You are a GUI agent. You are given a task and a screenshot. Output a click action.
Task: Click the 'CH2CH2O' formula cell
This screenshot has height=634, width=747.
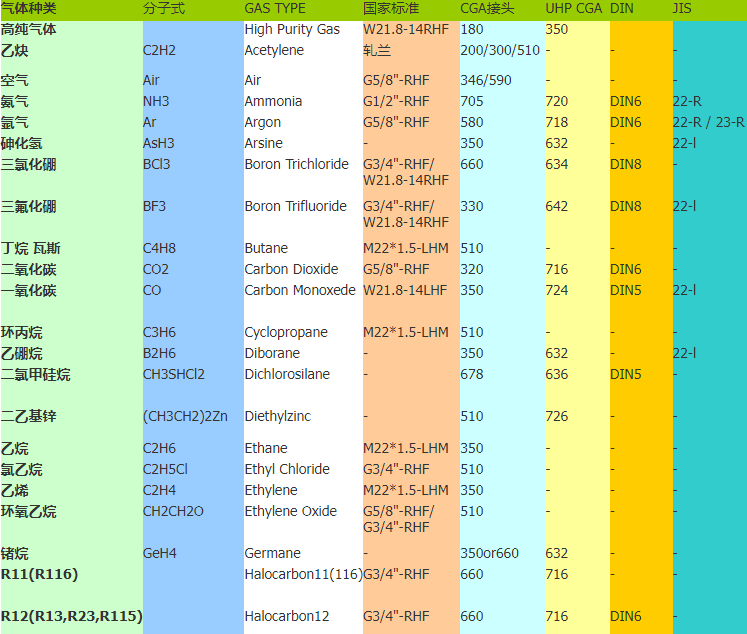coord(173,511)
